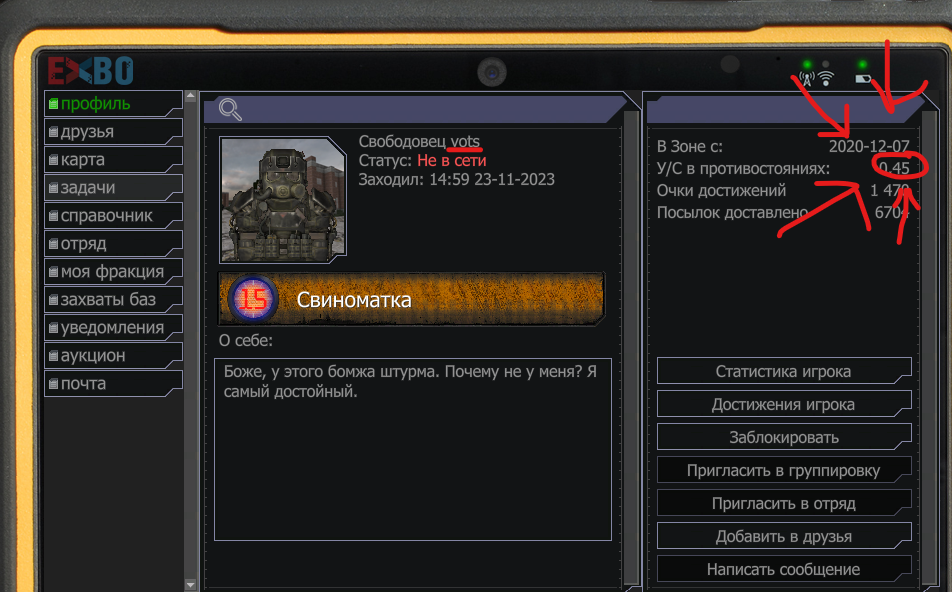Open the профиль menu section
This screenshot has width=952, height=592.
click(x=114, y=104)
